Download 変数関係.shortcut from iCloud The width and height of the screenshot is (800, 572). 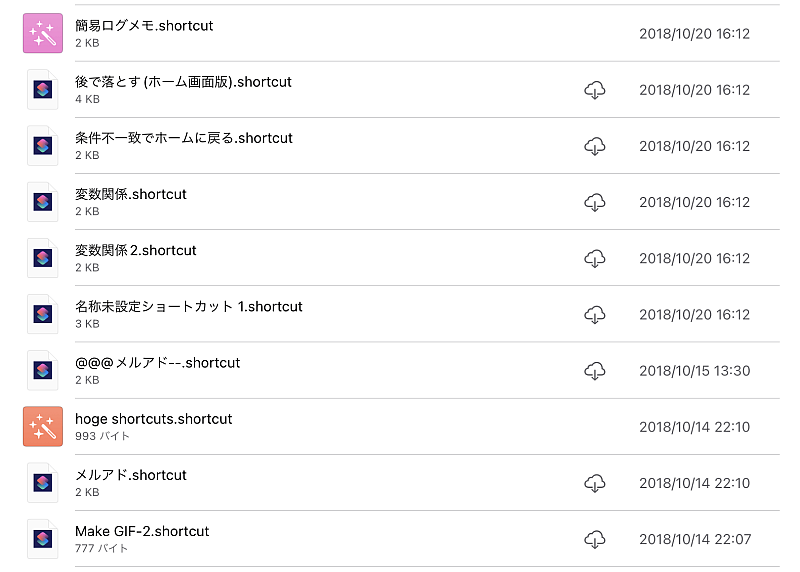pos(594,202)
